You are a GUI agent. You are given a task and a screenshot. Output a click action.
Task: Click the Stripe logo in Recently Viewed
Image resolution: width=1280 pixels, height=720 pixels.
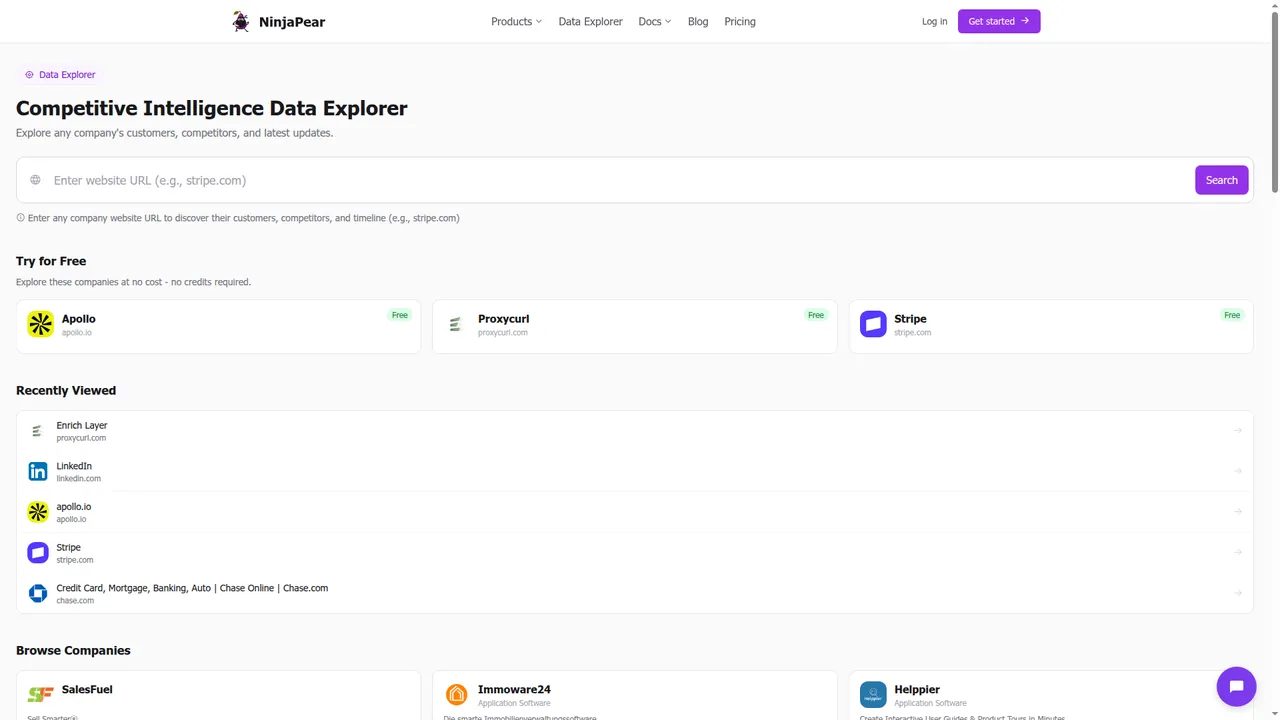[x=38, y=552]
